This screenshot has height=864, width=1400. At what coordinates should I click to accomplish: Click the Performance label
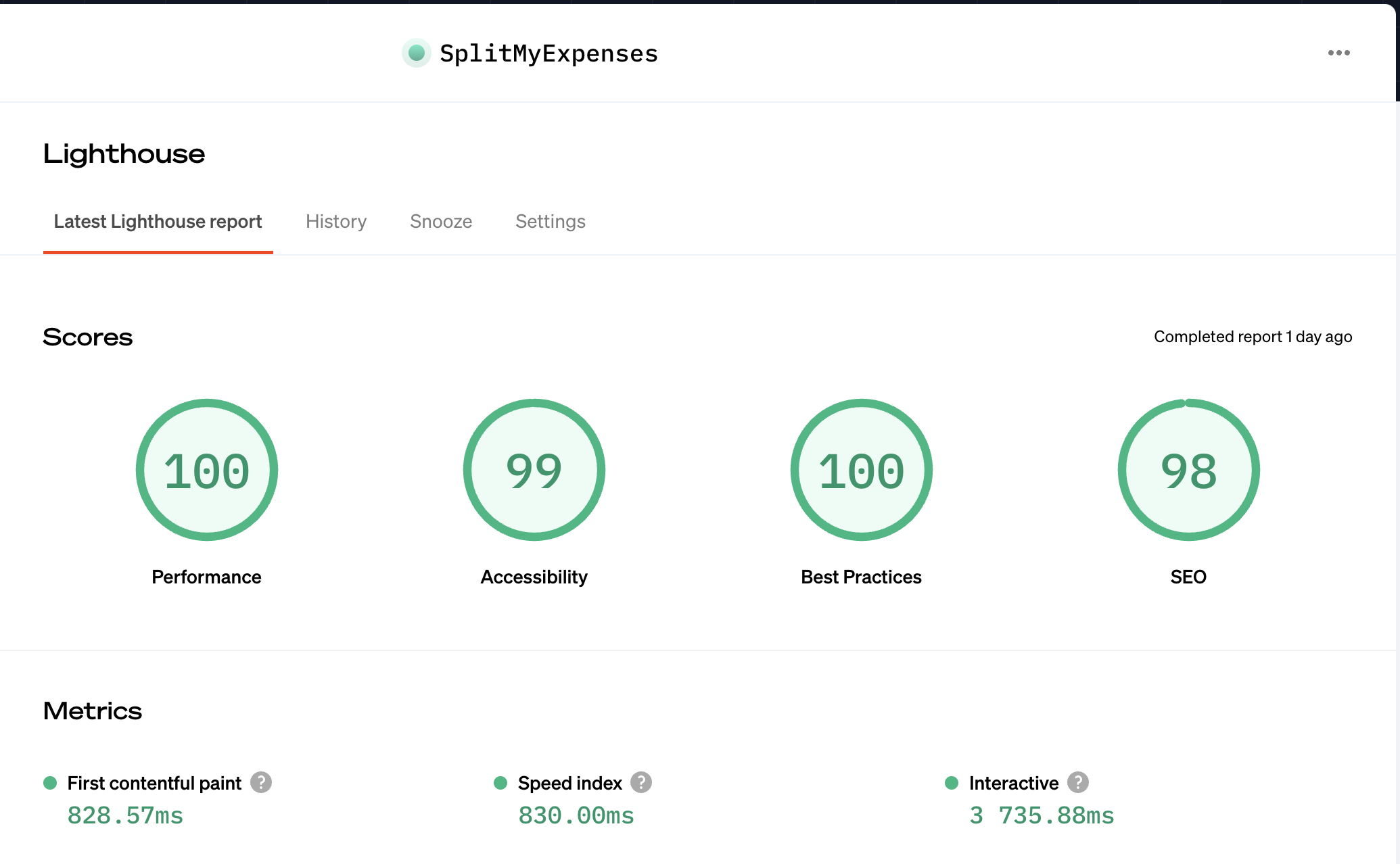[206, 577]
